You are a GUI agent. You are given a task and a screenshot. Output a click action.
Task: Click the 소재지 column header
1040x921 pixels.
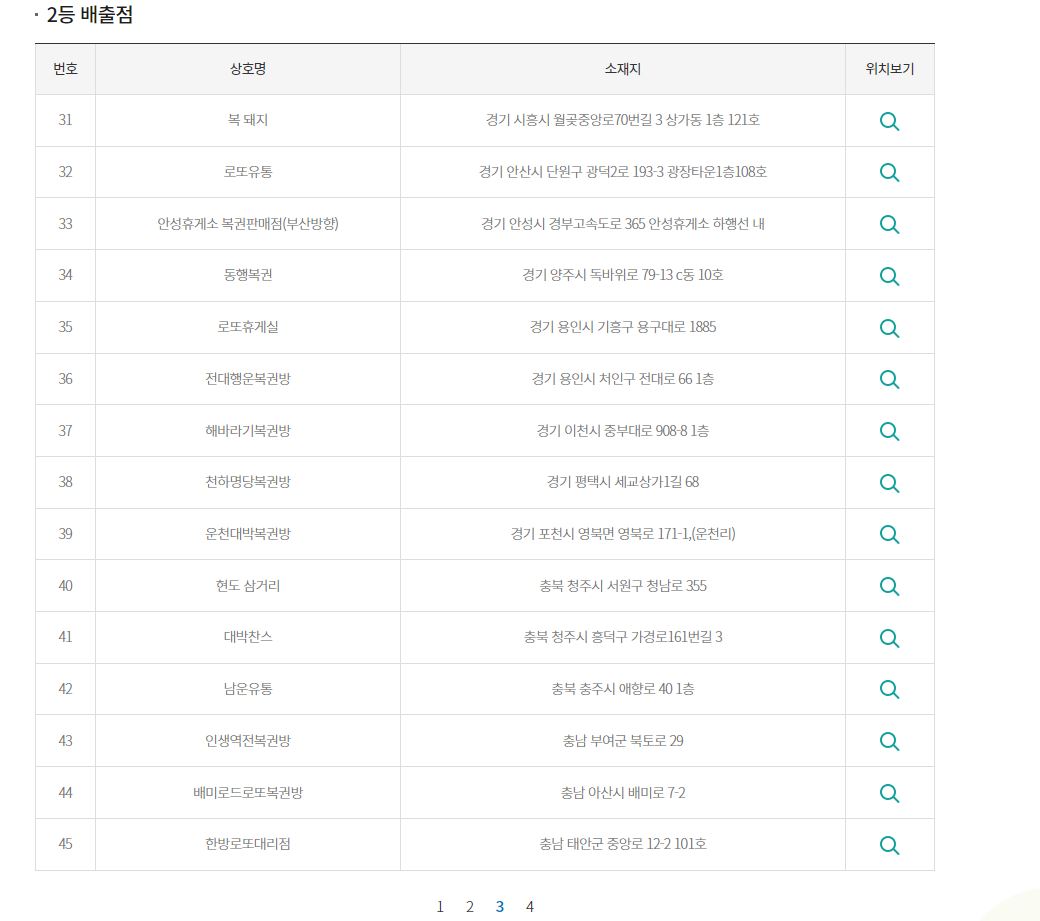coord(622,69)
